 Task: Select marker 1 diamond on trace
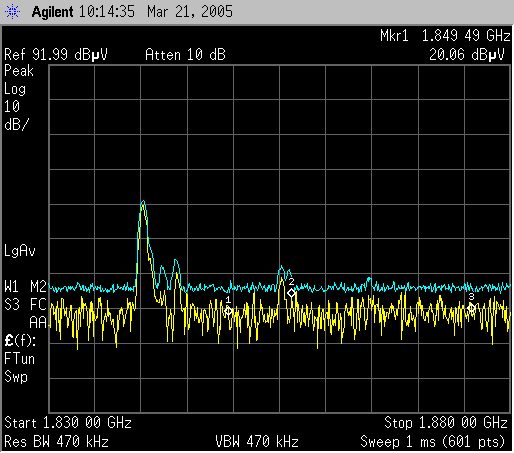[x=228, y=311]
